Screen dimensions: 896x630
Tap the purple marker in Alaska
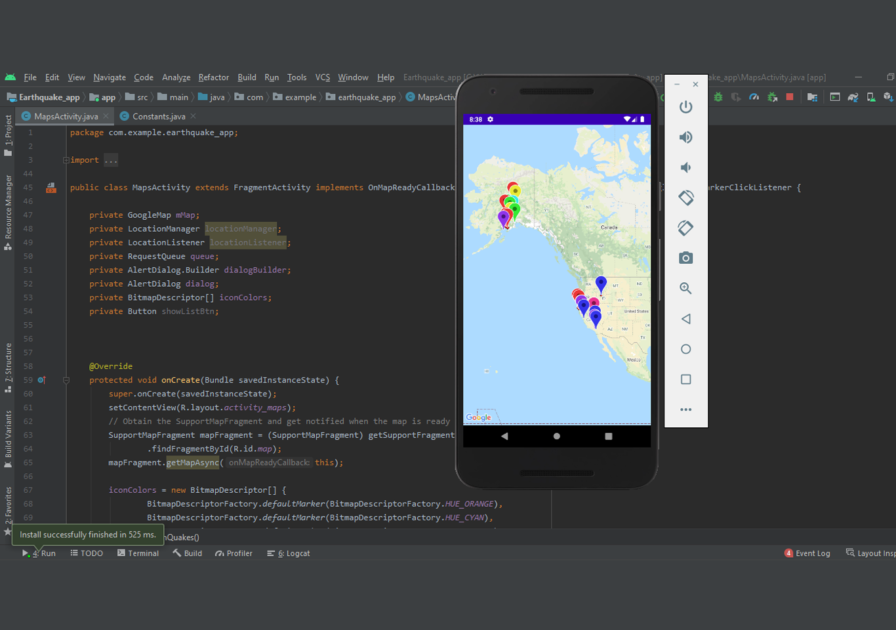tap(503, 219)
